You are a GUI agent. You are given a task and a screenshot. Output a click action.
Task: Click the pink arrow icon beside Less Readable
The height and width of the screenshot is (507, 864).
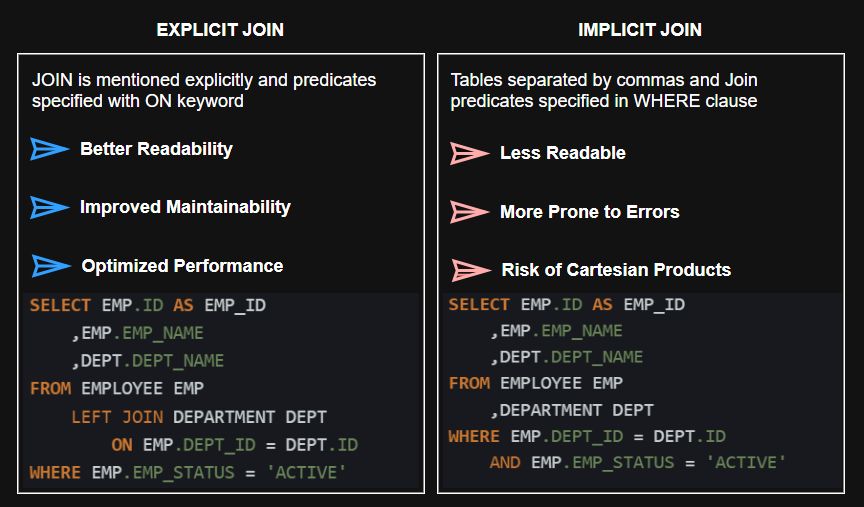468,153
